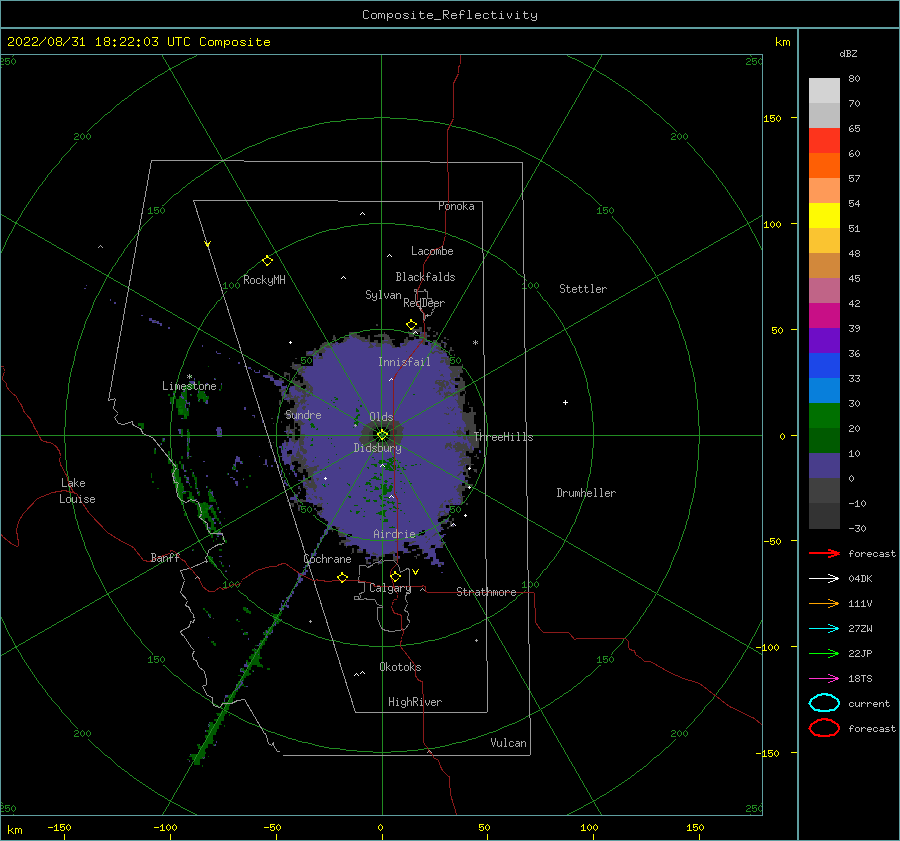
Task: Click the ThreeHills city label
Action: [x=503, y=437]
